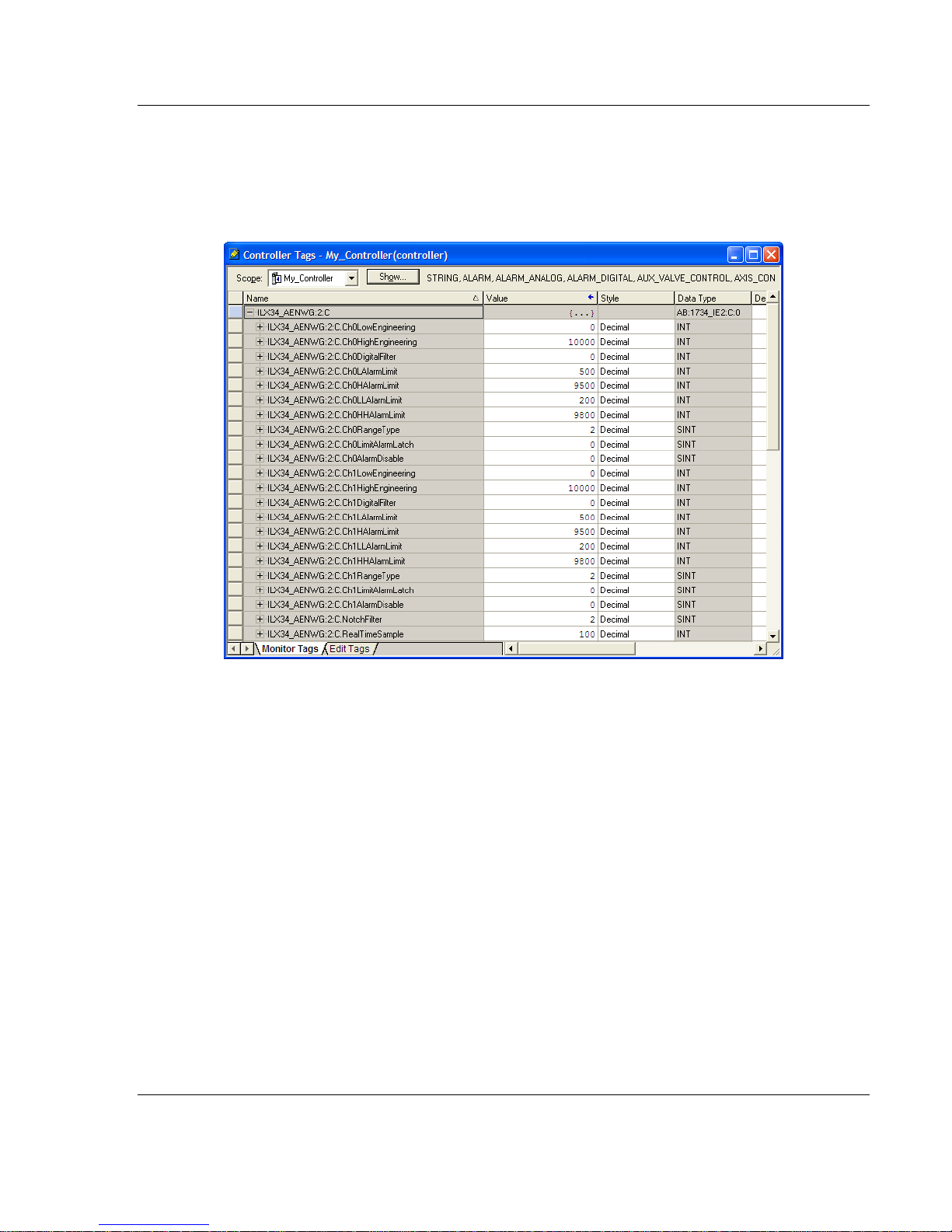The width and height of the screenshot is (952, 1232).
Task: Collapse the ILX34_AENWG:2:C tag tree
Action: (x=250, y=312)
